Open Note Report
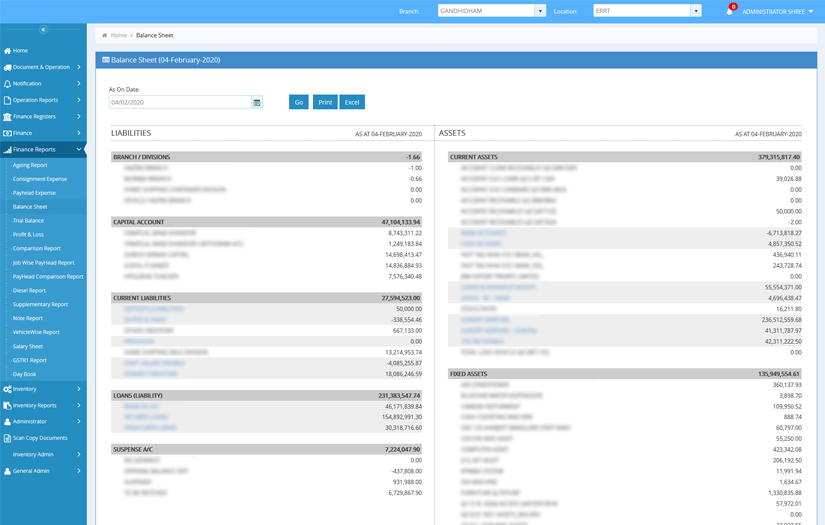 (x=28, y=318)
